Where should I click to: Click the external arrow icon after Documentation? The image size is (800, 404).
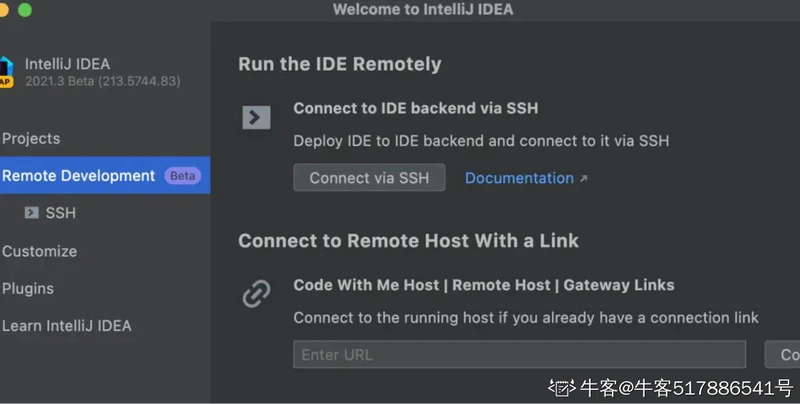click(584, 179)
